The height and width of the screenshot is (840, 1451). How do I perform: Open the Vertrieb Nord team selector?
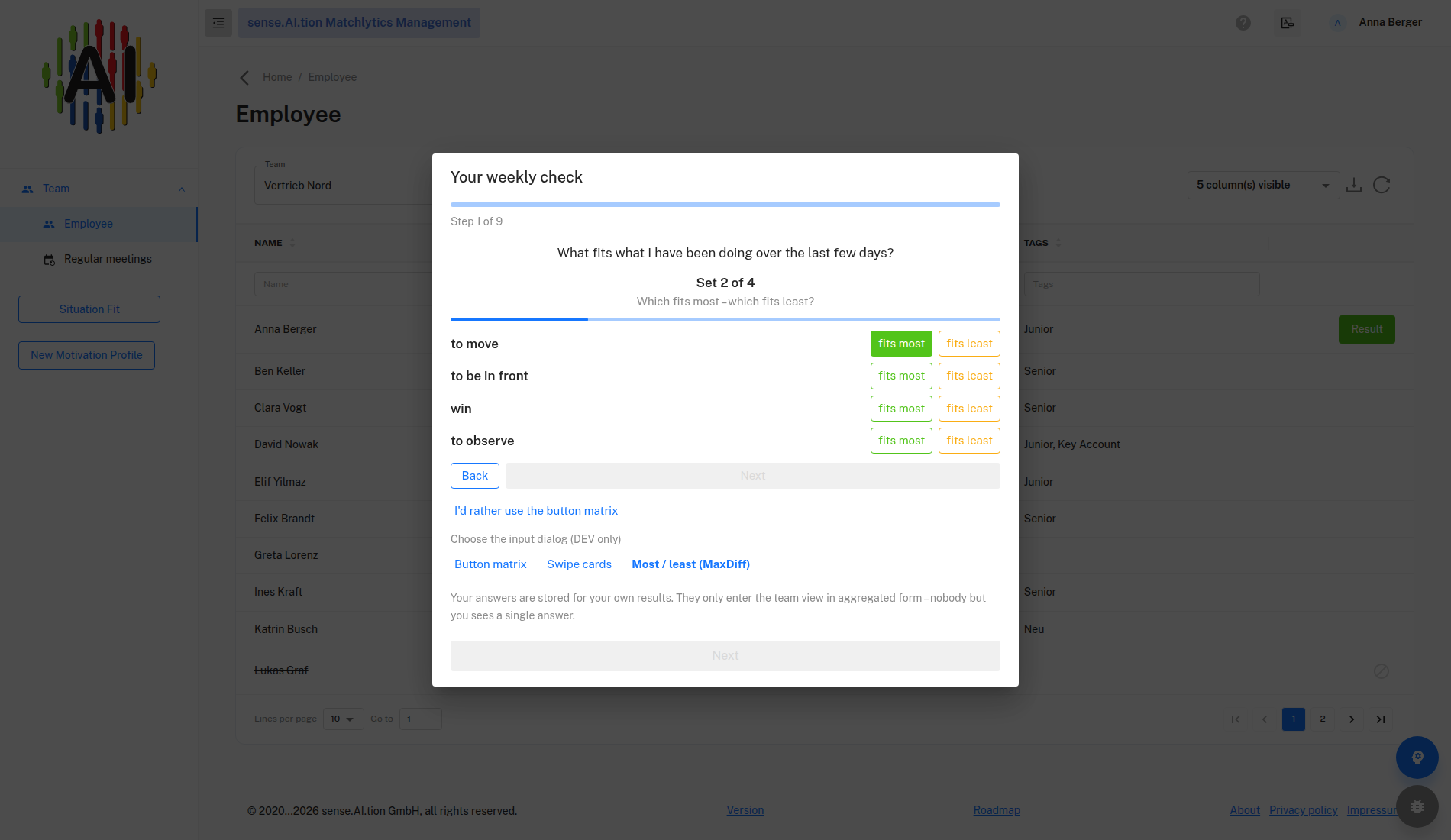coord(344,185)
